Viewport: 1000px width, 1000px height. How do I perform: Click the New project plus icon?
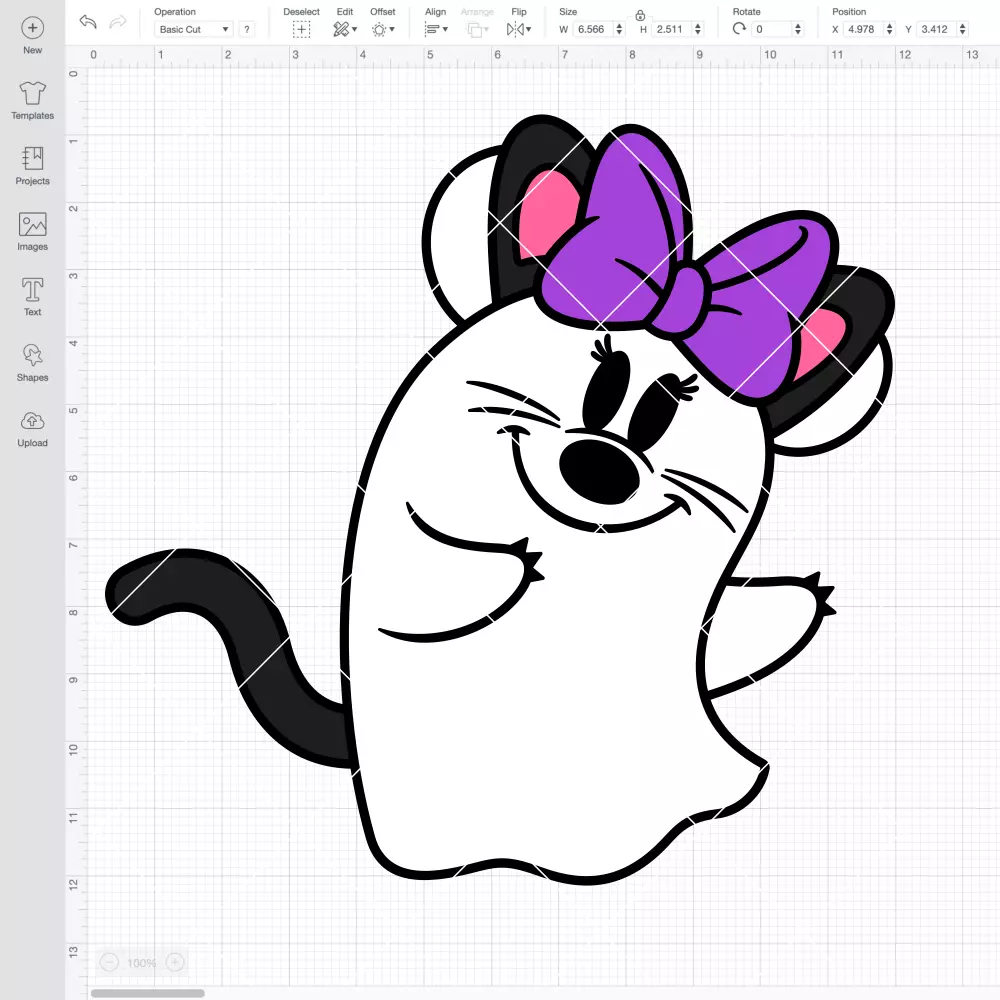(33, 28)
